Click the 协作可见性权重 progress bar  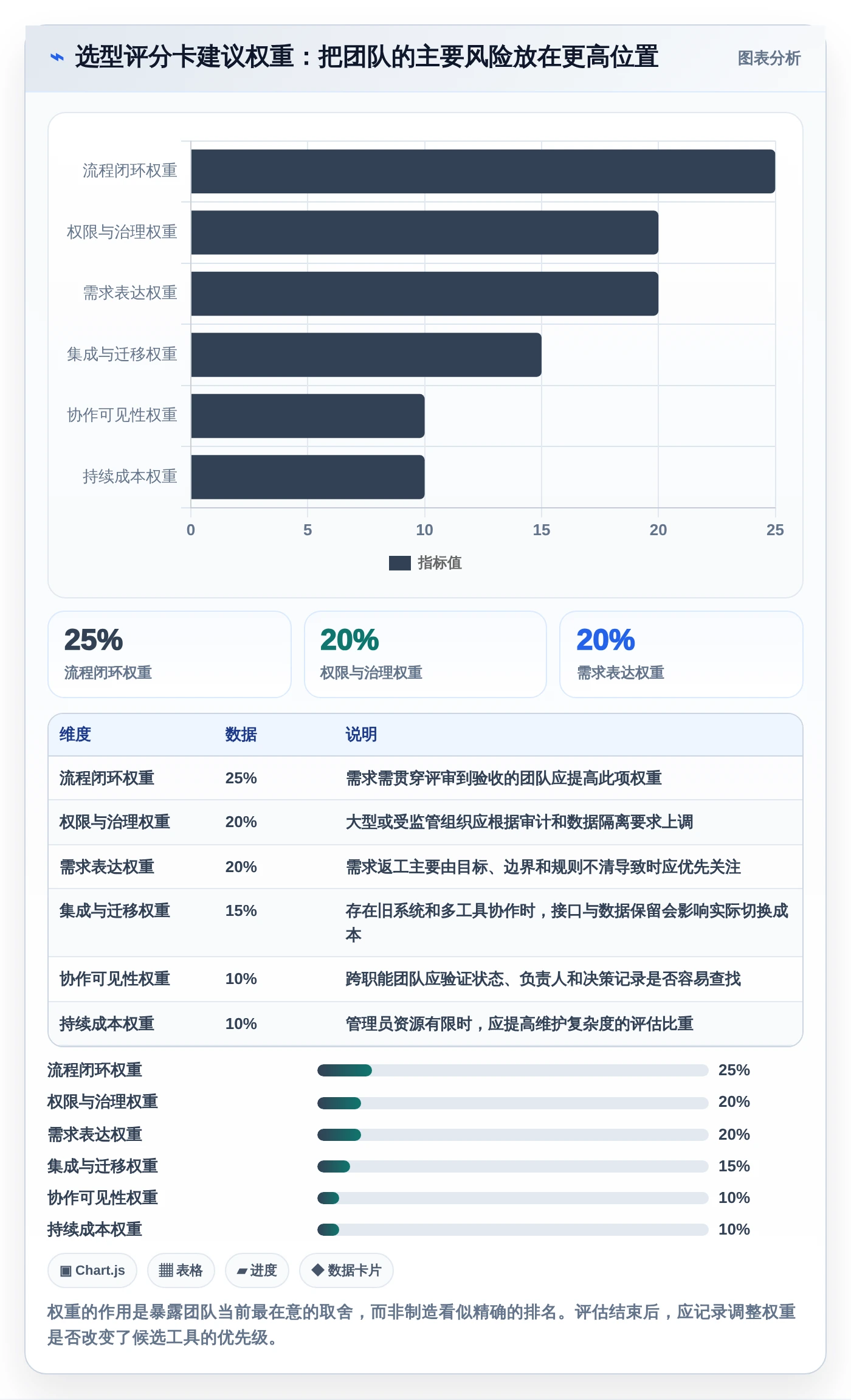(512, 1198)
